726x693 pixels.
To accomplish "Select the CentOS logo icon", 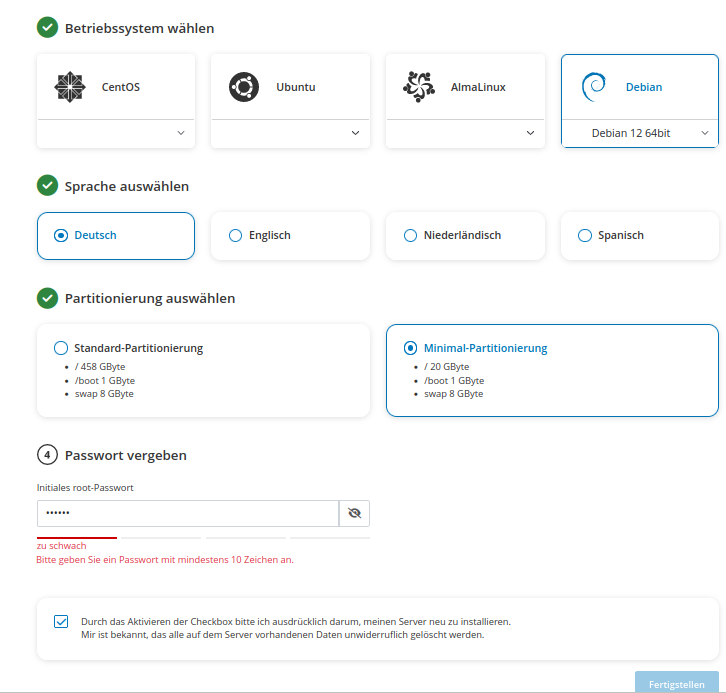I will pyautogui.click(x=70, y=87).
